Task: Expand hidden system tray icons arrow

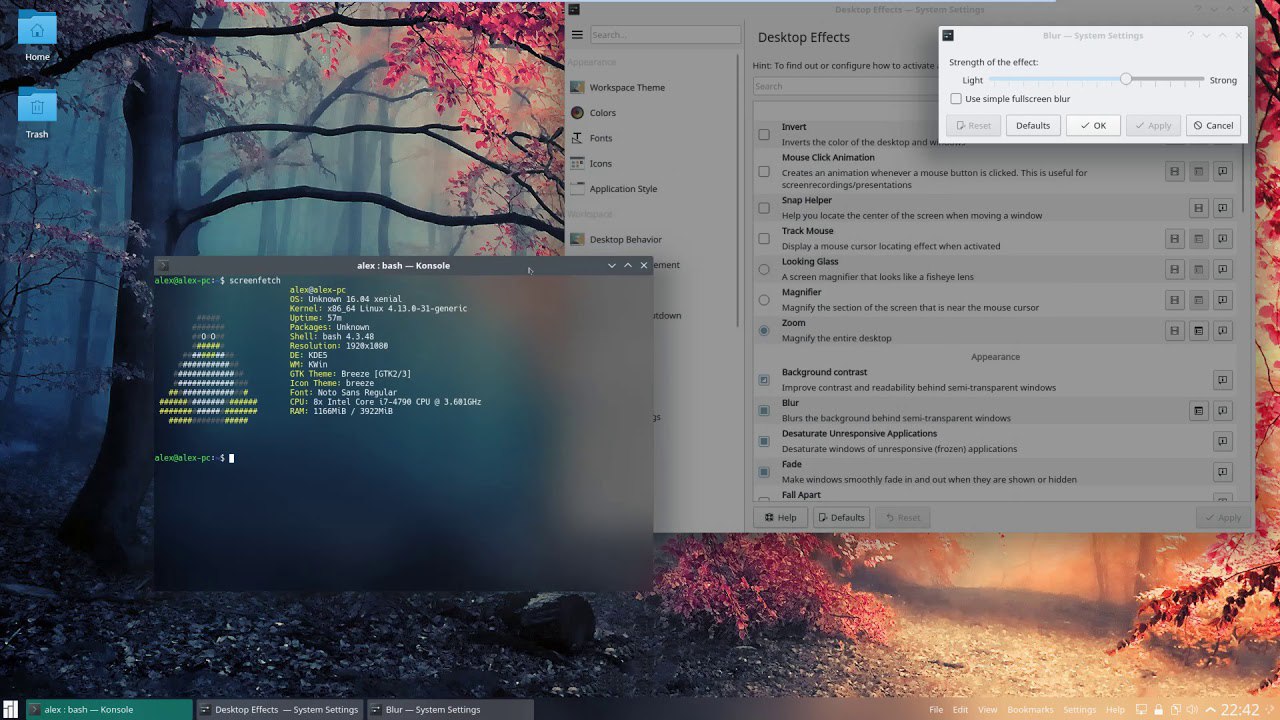Action: pos(1211,710)
